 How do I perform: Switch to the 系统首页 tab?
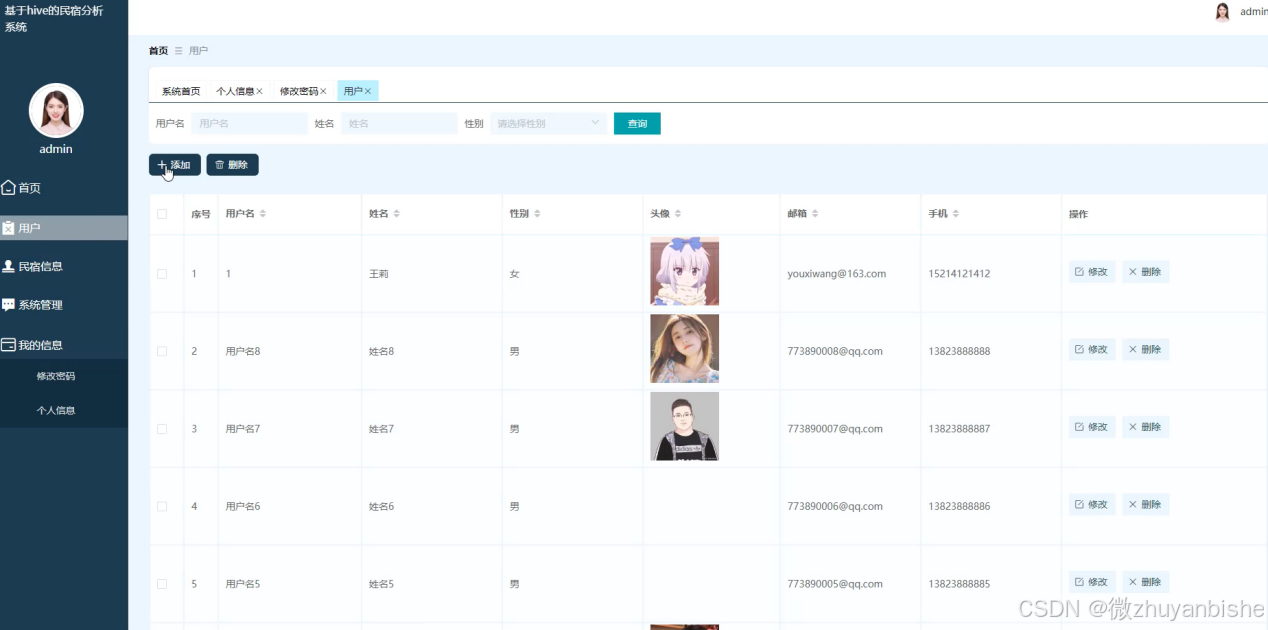179,90
